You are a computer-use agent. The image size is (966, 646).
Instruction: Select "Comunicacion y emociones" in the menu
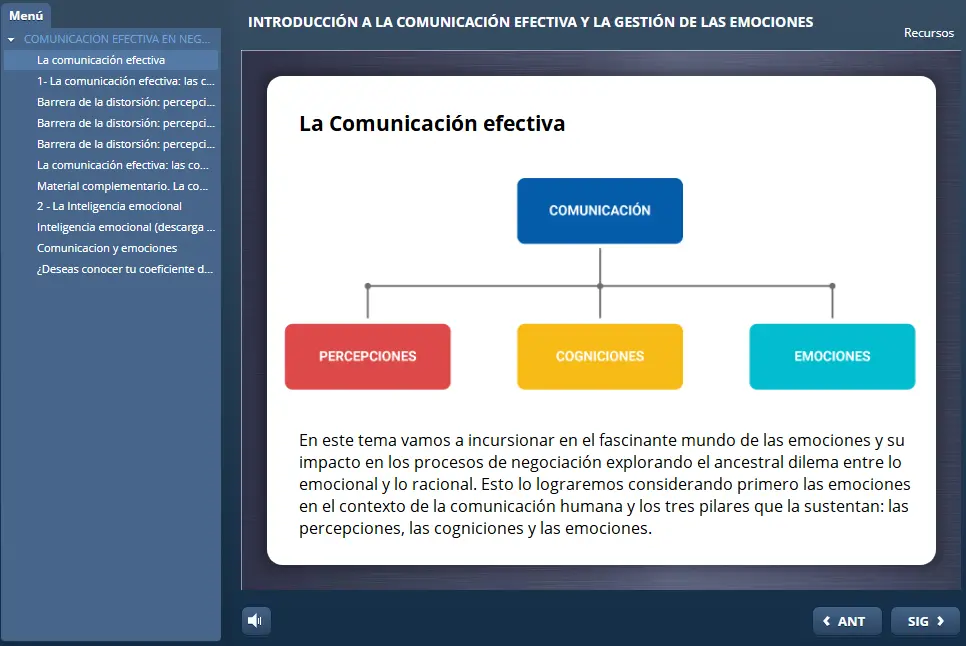(106, 247)
